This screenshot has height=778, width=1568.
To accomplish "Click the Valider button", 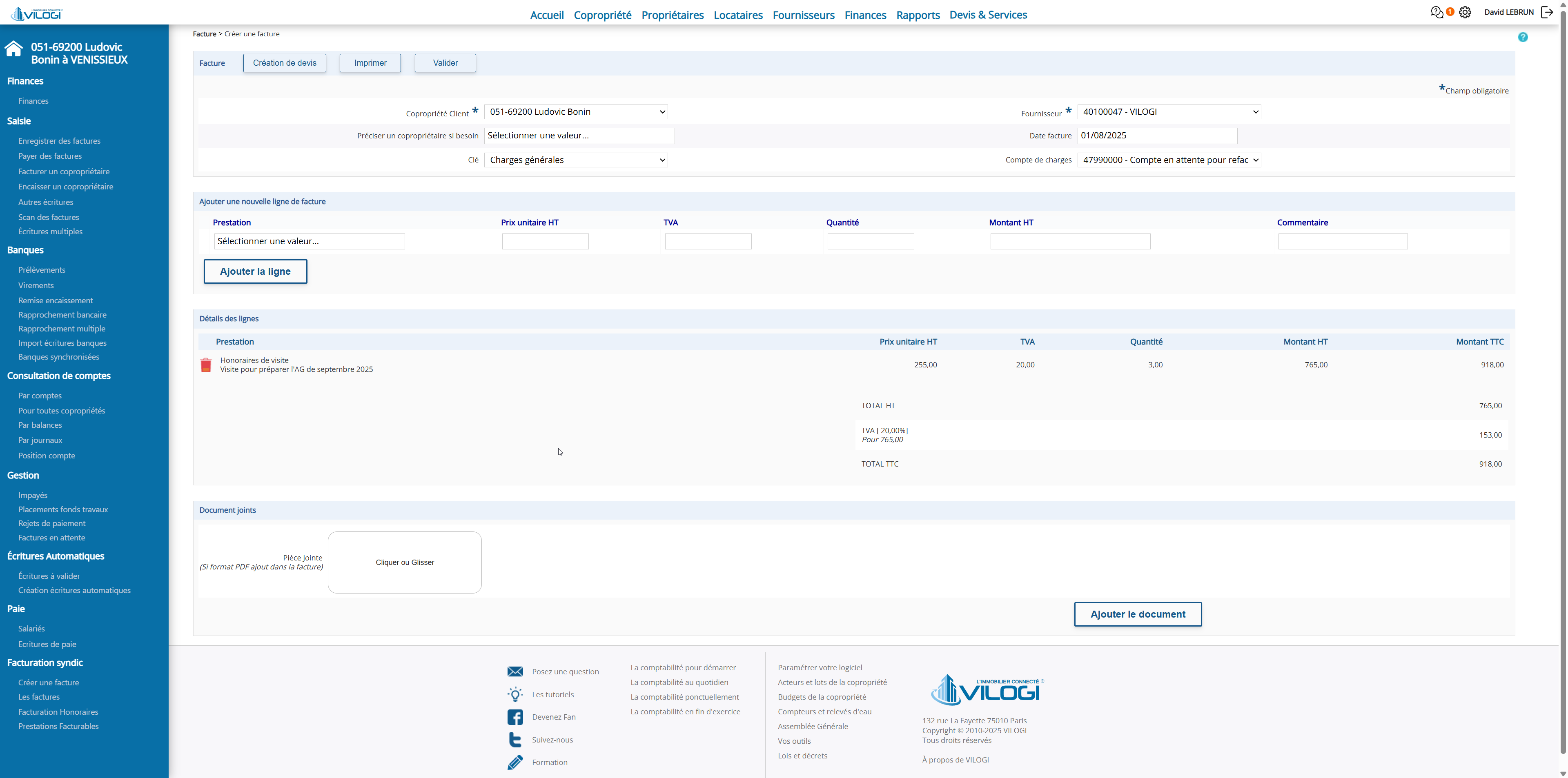I will (x=445, y=62).
